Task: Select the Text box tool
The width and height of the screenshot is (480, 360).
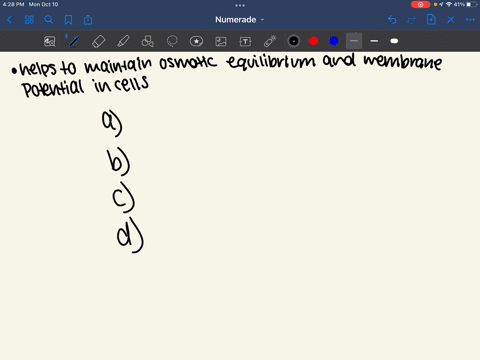Action: (245, 41)
